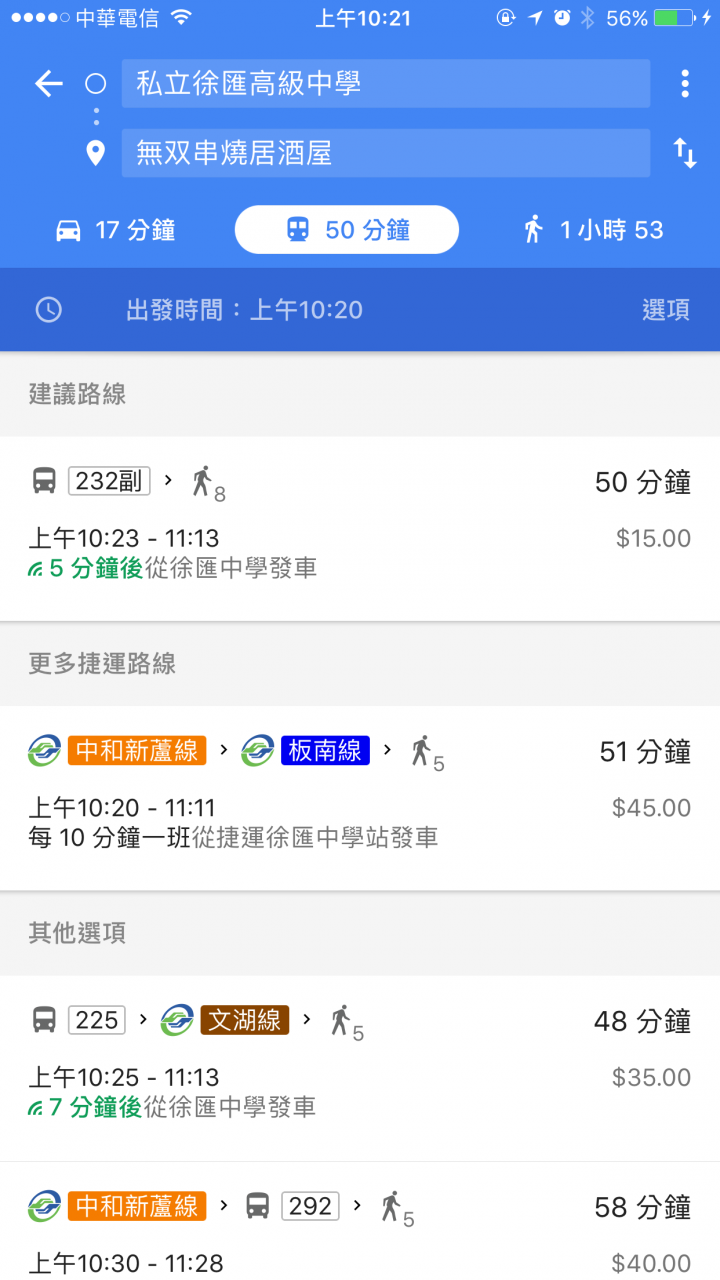Change departure time 出發時間：上午10:20
The width and height of the screenshot is (720, 1280).
click(244, 310)
